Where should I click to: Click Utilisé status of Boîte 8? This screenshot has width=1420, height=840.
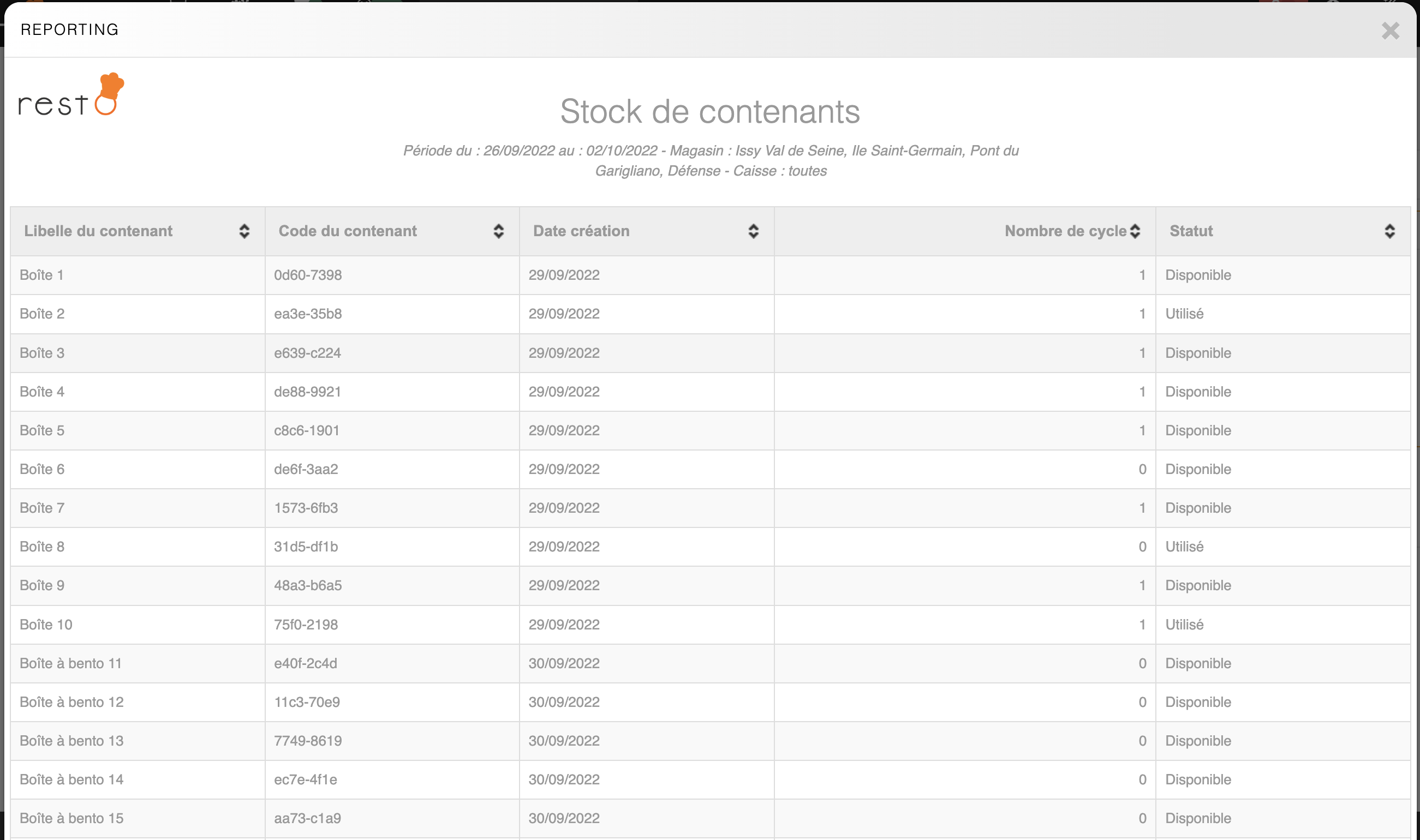[1184, 547]
